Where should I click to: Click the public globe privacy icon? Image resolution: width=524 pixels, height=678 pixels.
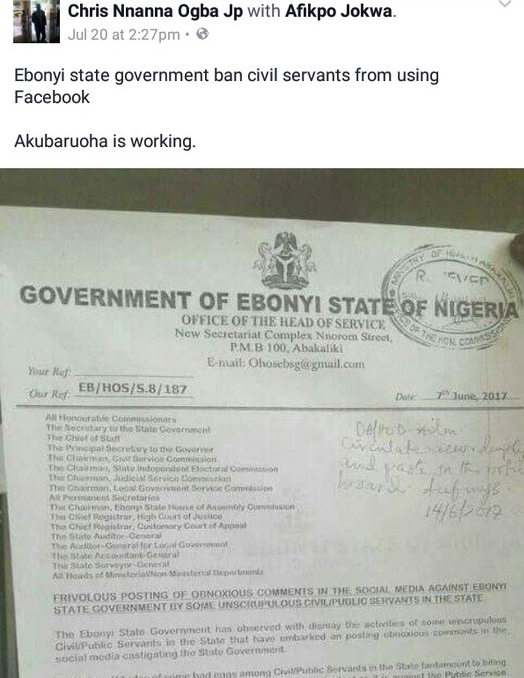(x=202, y=34)
